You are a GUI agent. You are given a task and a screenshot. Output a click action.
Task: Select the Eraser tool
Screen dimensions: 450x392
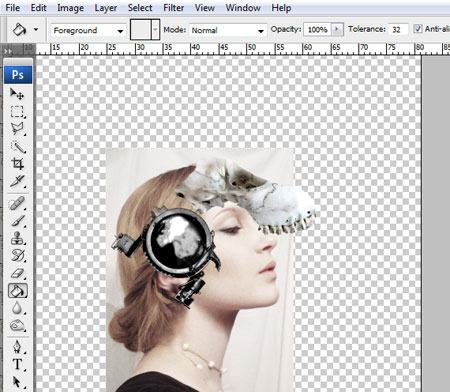pyautogui.click(x=17, y=273)
